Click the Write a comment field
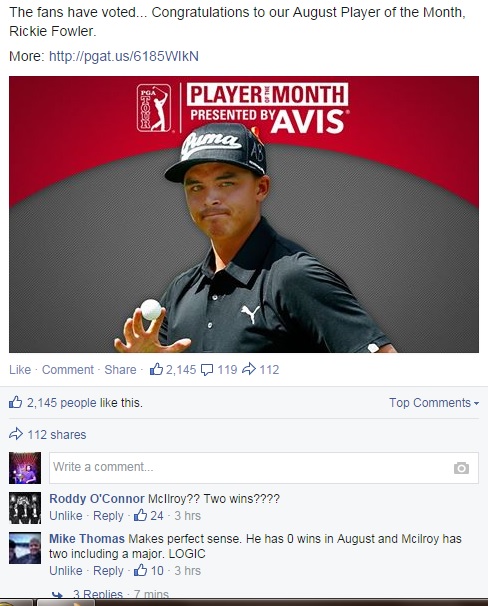The height and width of the screenshot is (606, 488). 264,468
